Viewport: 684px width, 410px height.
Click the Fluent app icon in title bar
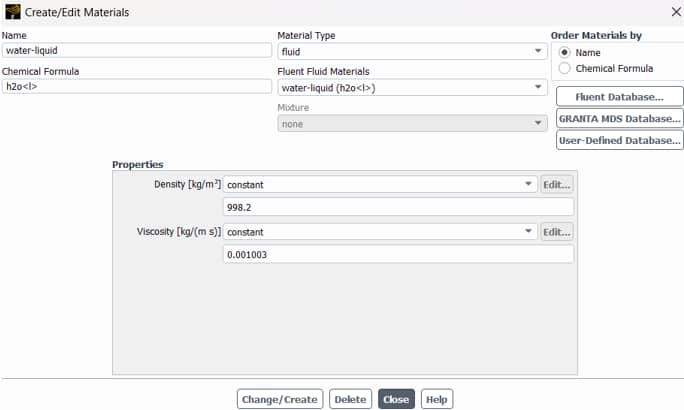[x=13, y=12]
